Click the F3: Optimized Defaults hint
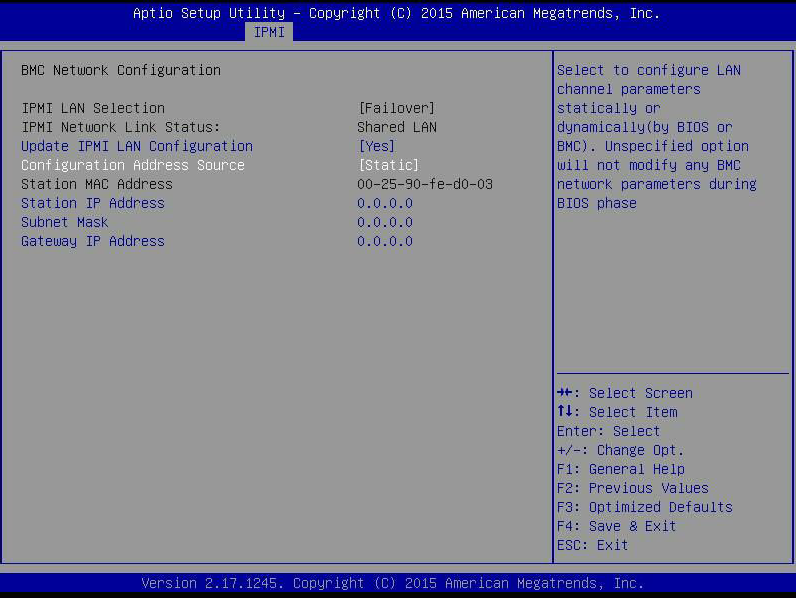 (x=645, y=507)
